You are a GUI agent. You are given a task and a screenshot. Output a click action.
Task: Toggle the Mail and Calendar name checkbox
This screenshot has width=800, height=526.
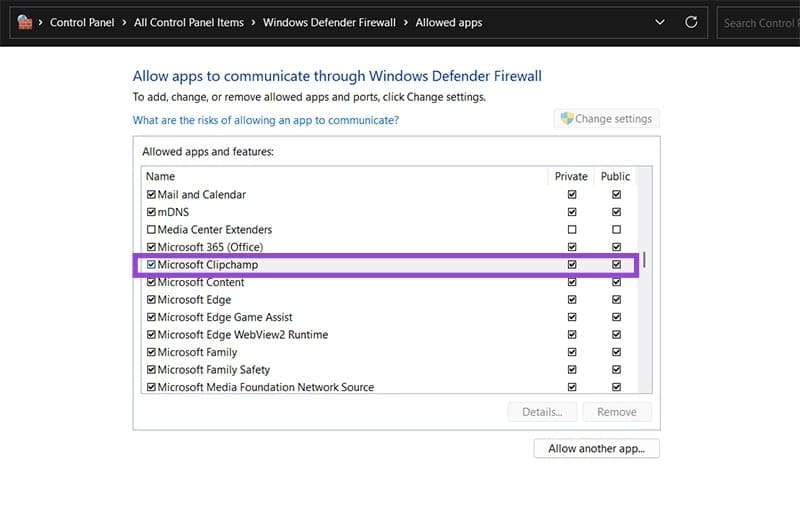[151, 194]
